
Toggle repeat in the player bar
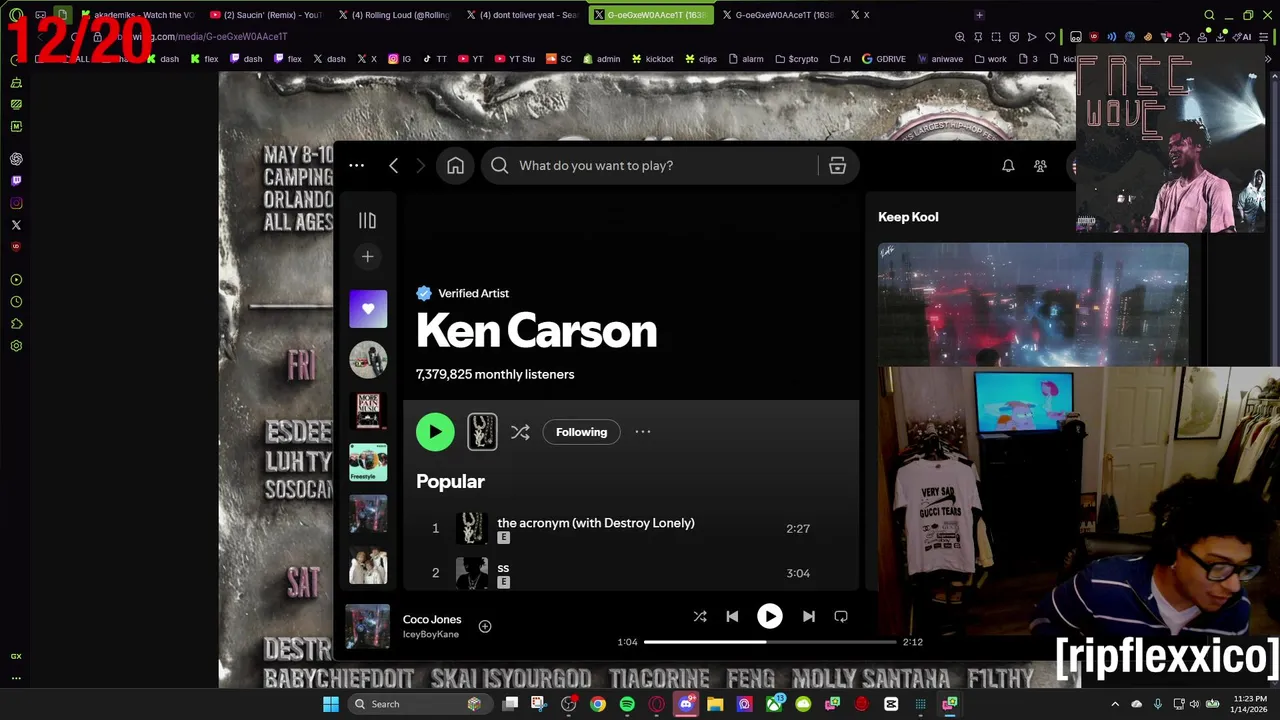[841, 617]
